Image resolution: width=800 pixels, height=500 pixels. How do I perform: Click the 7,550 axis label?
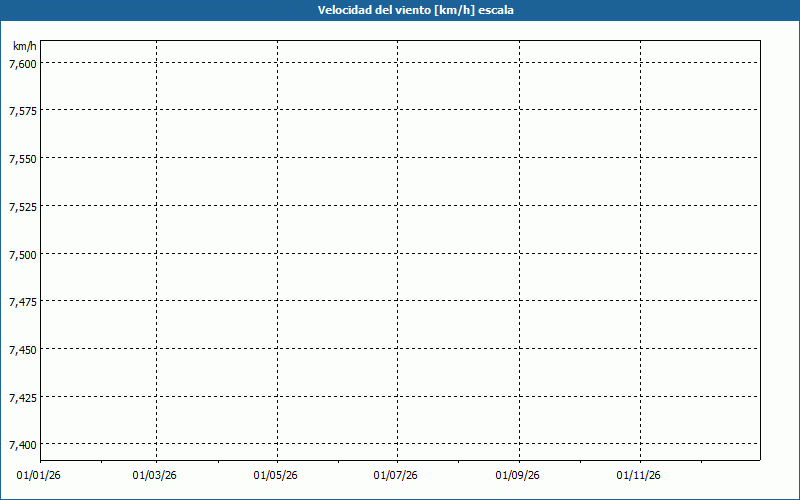click(22, 159)
